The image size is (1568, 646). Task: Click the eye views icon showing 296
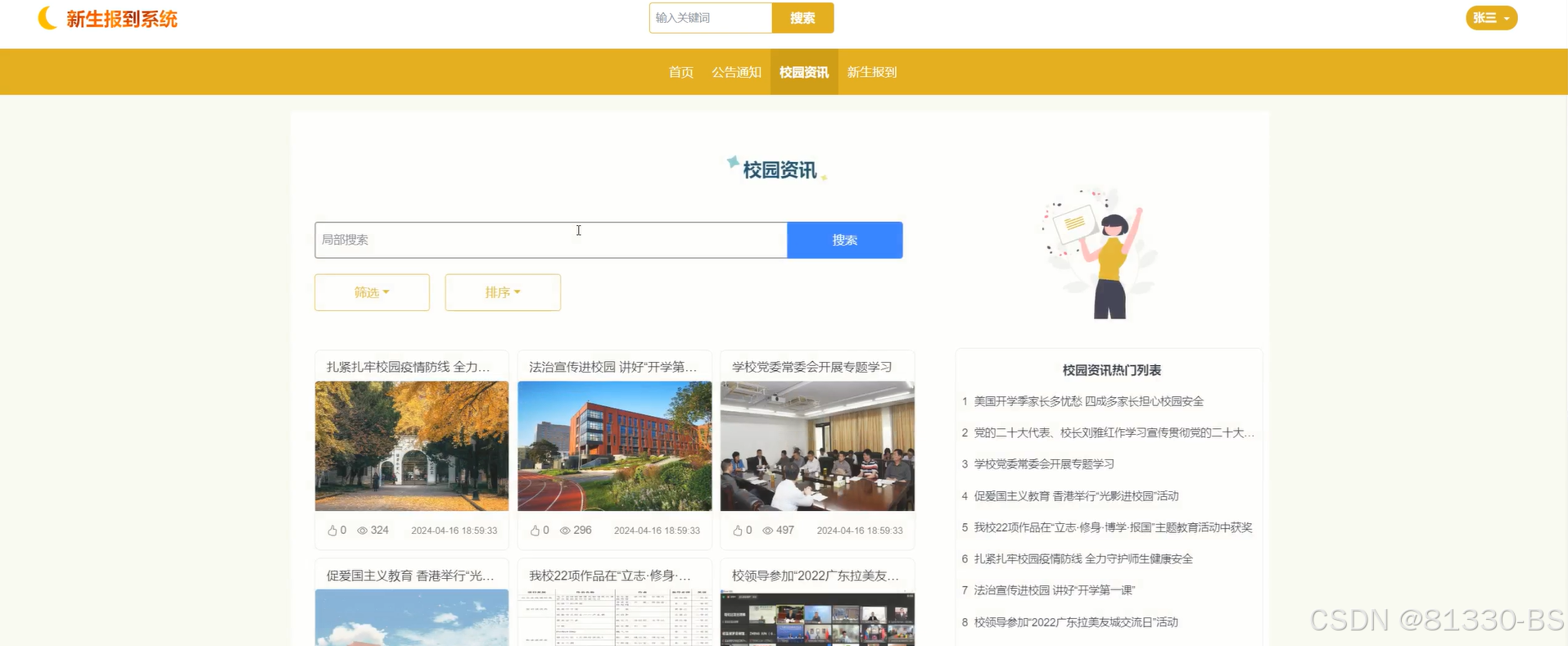point(565,531)
